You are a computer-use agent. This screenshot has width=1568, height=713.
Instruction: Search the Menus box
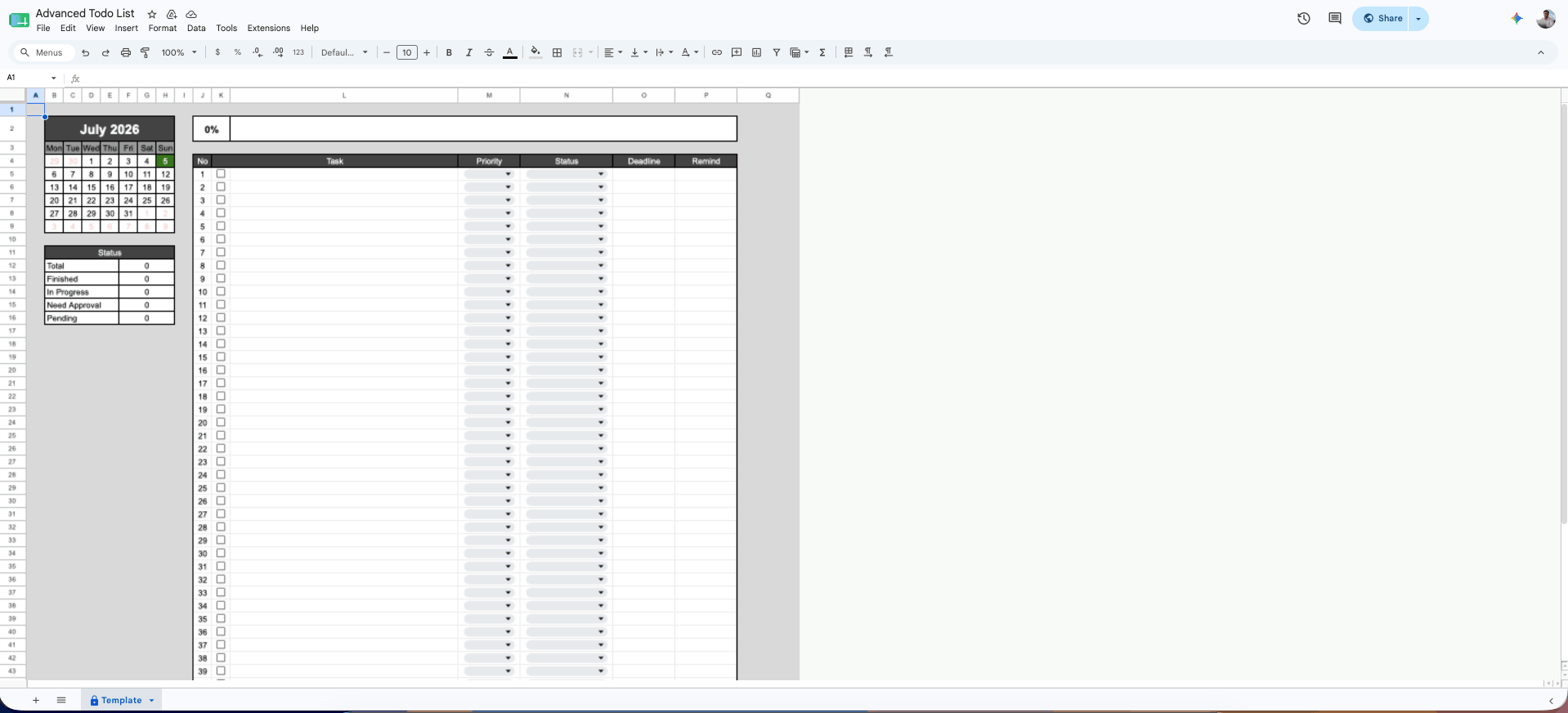click(43, 52)
